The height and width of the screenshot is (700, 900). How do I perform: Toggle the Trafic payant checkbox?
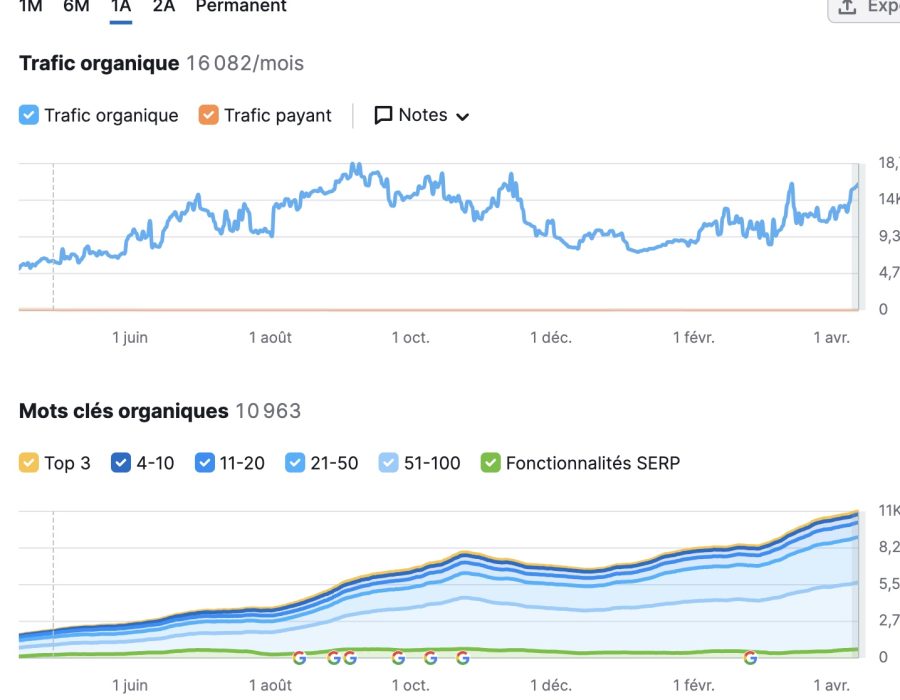tap(208, 115)
